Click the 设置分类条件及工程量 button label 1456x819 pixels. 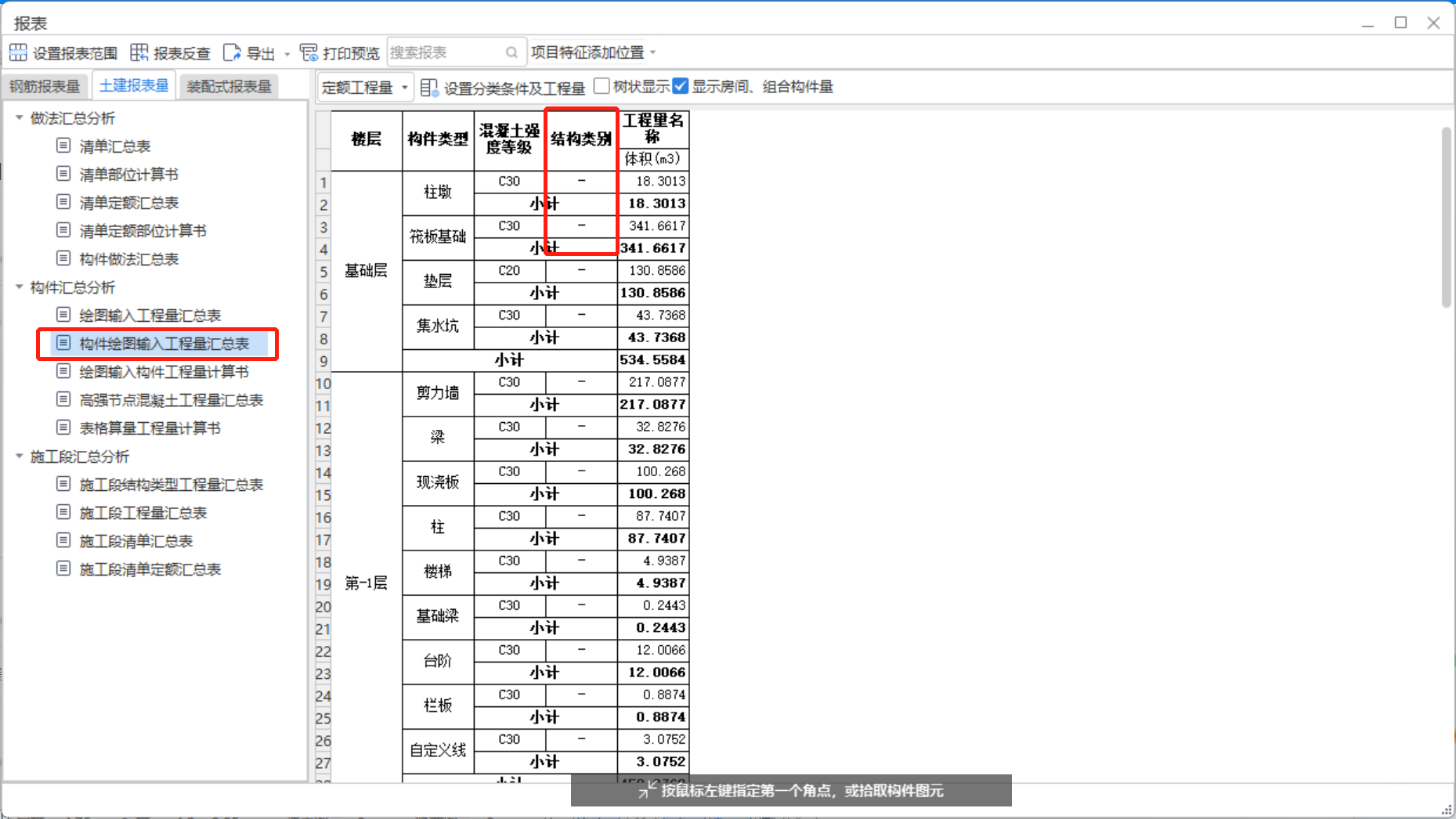tap(515, 88)
